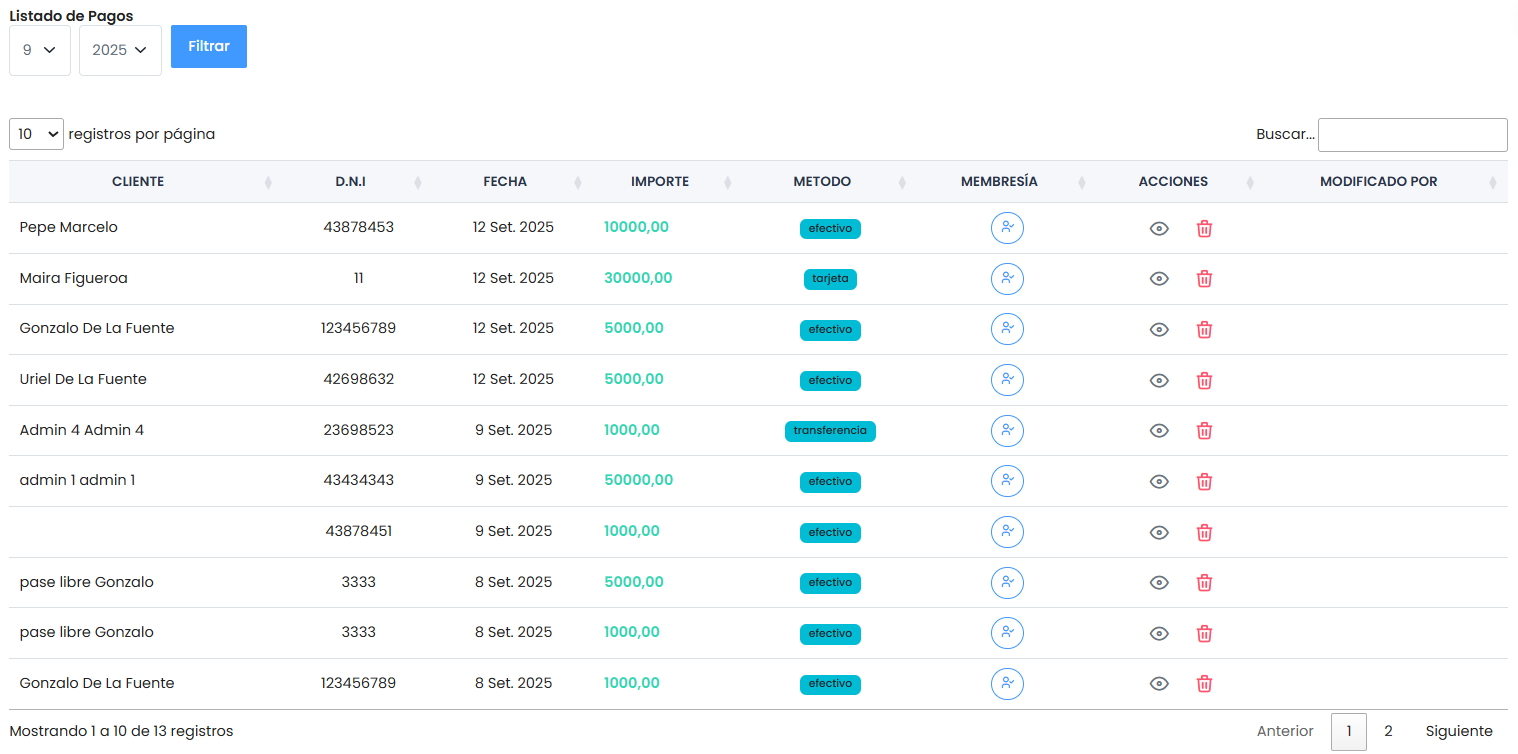Click trash icon for admin 1 admin 1
Image resolution: width=1518 pixels, height=754 pixels.
coord(1204,482)
